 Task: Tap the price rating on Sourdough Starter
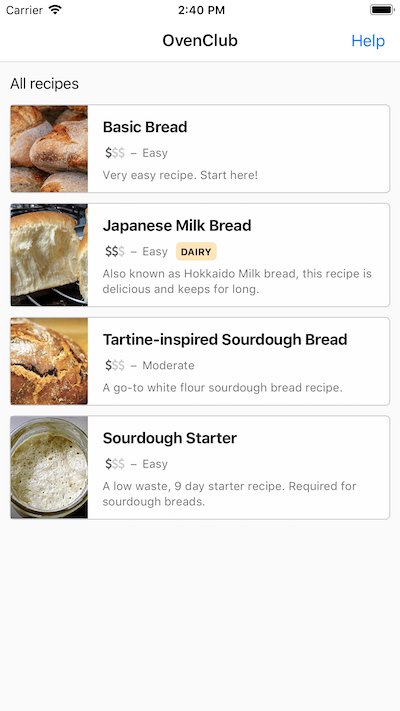click(115, 464)
